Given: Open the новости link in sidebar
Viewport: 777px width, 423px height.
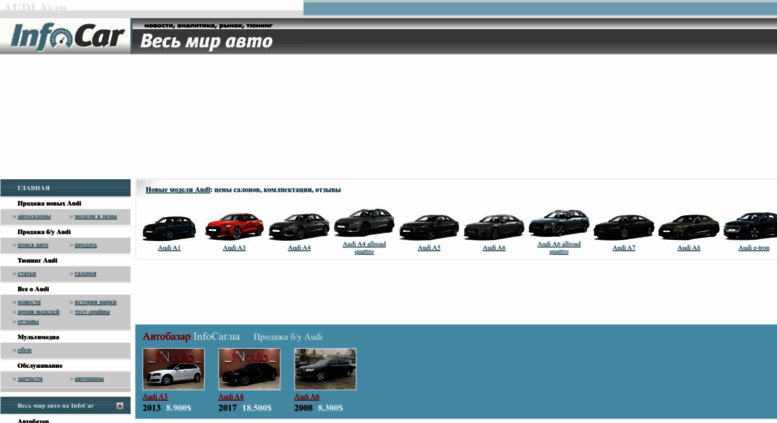Looking at the screenshot, I should (x=29, y=302).
